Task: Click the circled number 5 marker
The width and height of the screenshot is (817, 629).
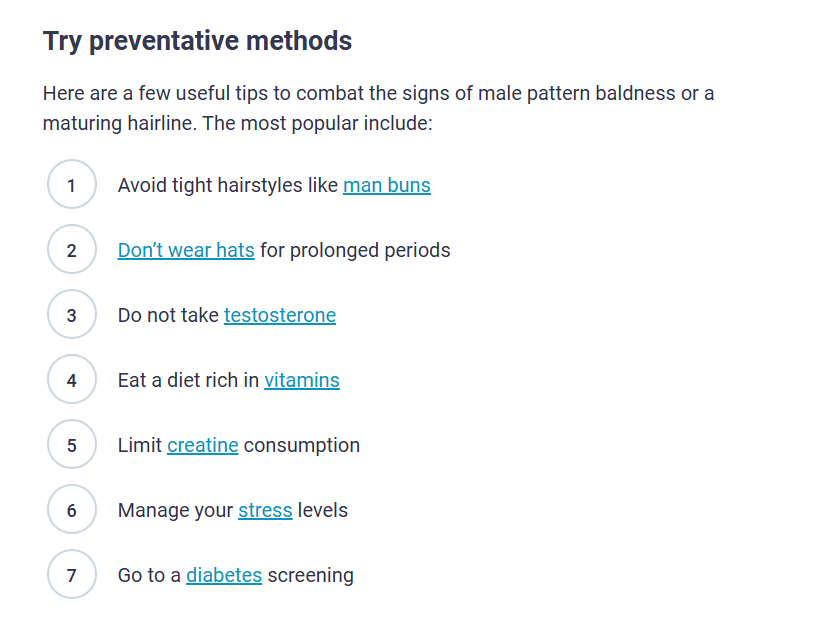Action: click(x=72, y=445)
